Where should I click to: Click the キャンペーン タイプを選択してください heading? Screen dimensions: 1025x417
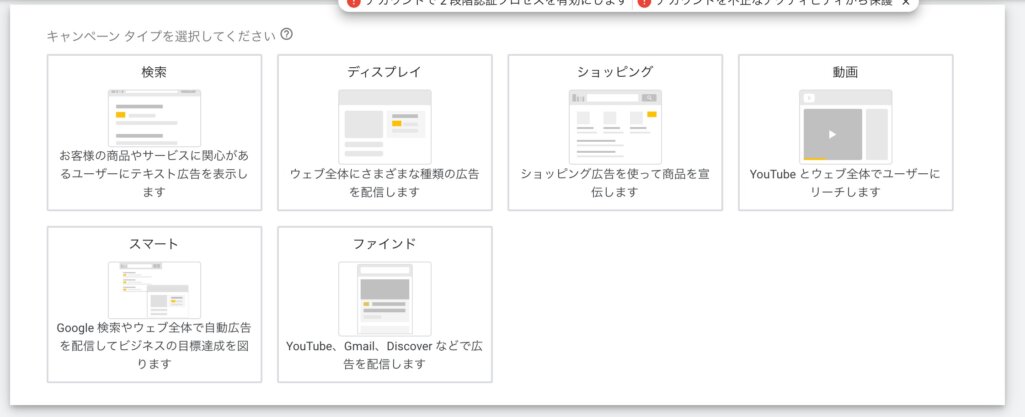tap(160, 36)
